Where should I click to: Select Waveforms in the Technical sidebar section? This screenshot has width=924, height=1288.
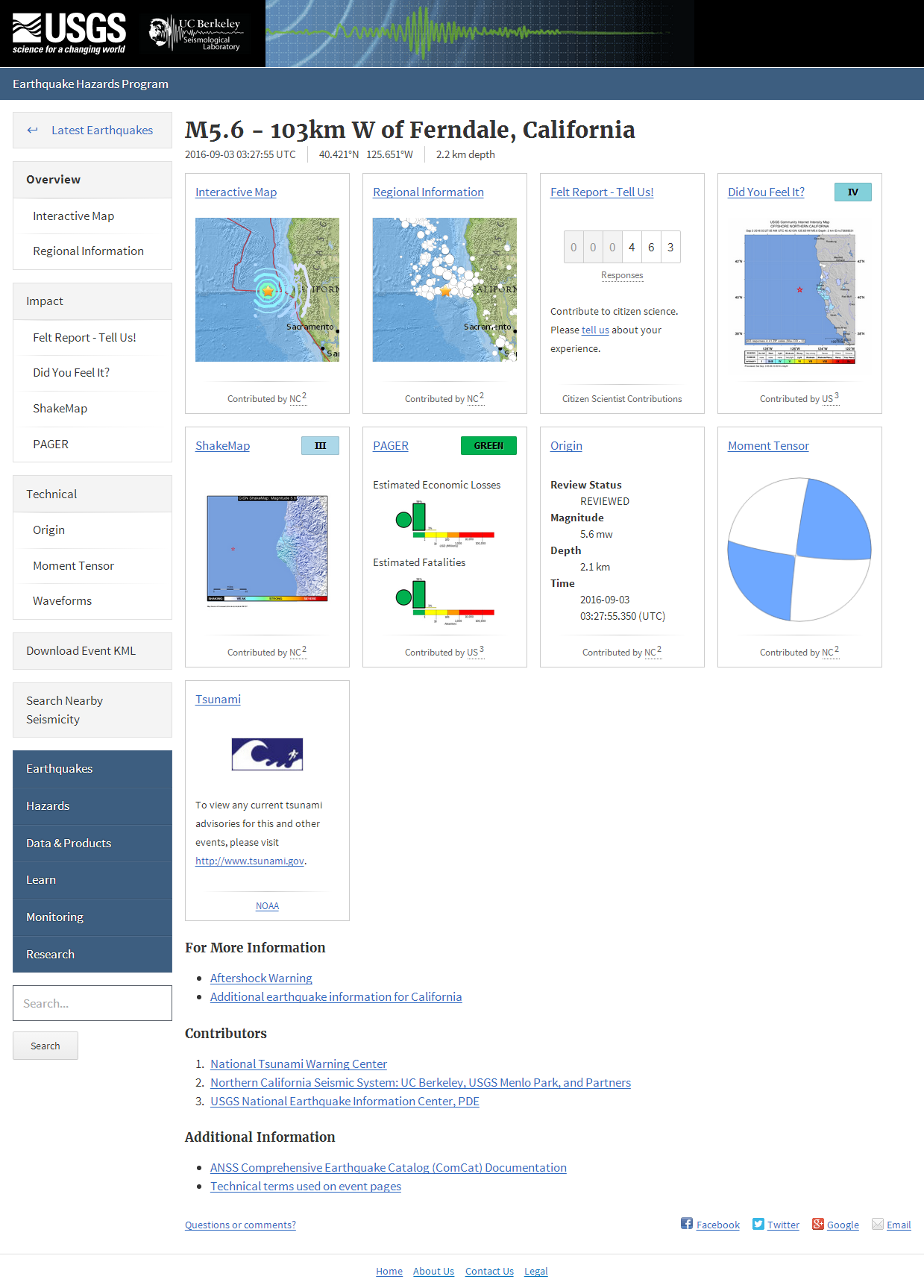coord(63,601)
